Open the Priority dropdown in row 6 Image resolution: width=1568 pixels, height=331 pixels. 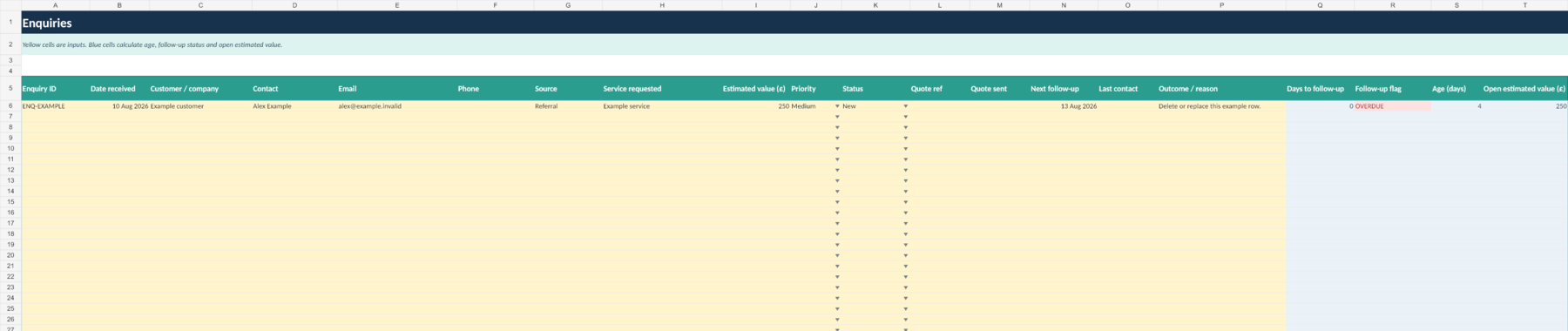837,106
